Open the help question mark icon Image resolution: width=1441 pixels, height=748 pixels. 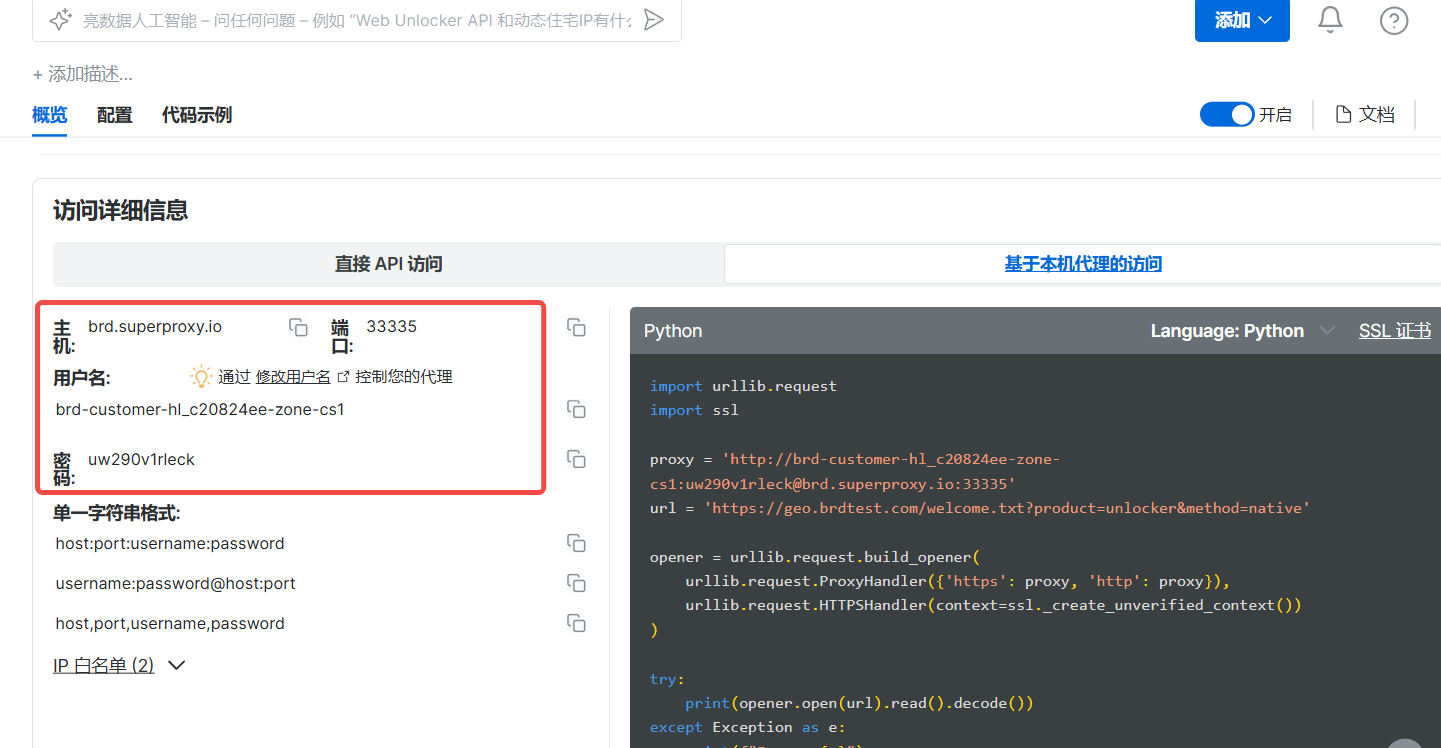pyautogui.click(x=1394, y=20)
